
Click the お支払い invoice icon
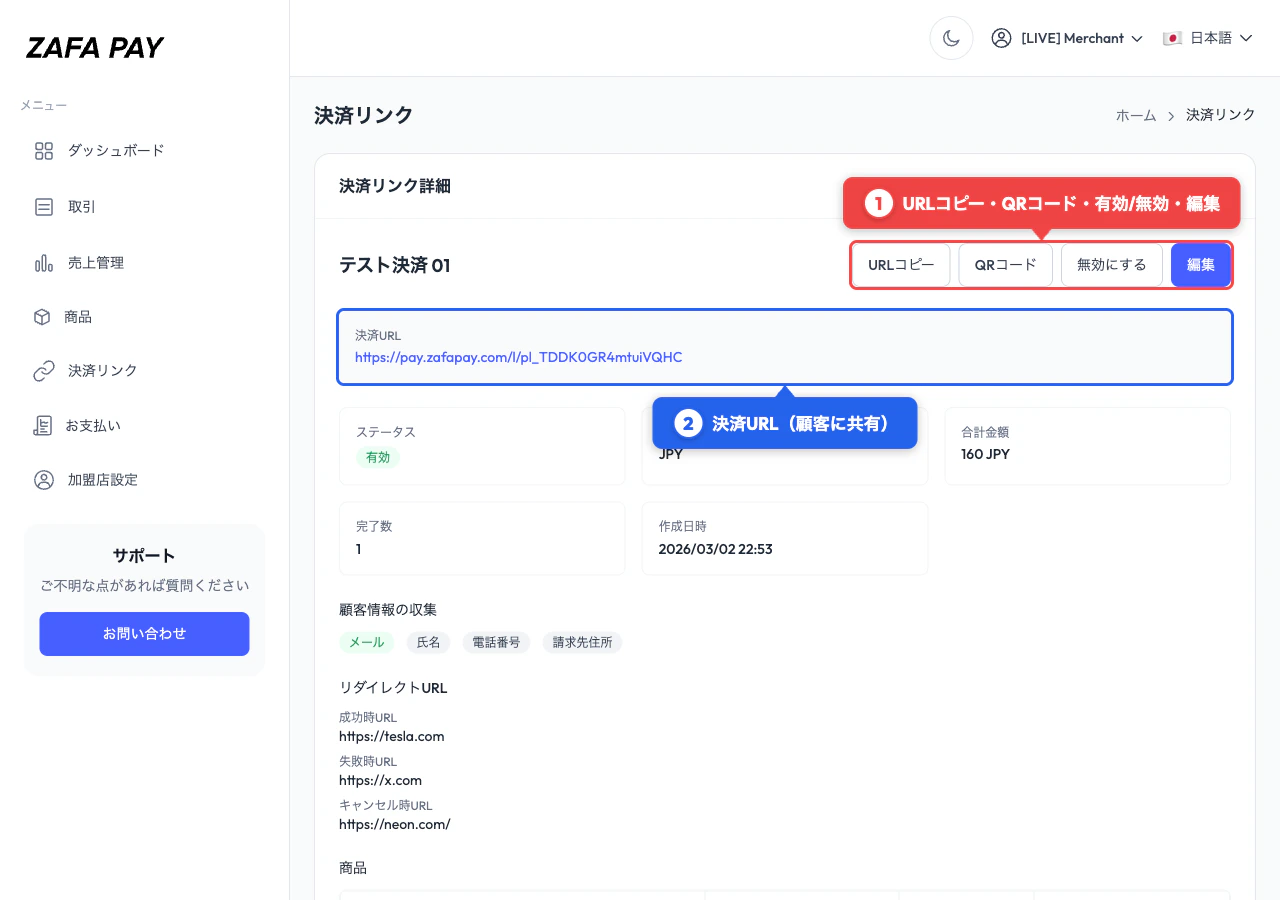pos(44,425)
